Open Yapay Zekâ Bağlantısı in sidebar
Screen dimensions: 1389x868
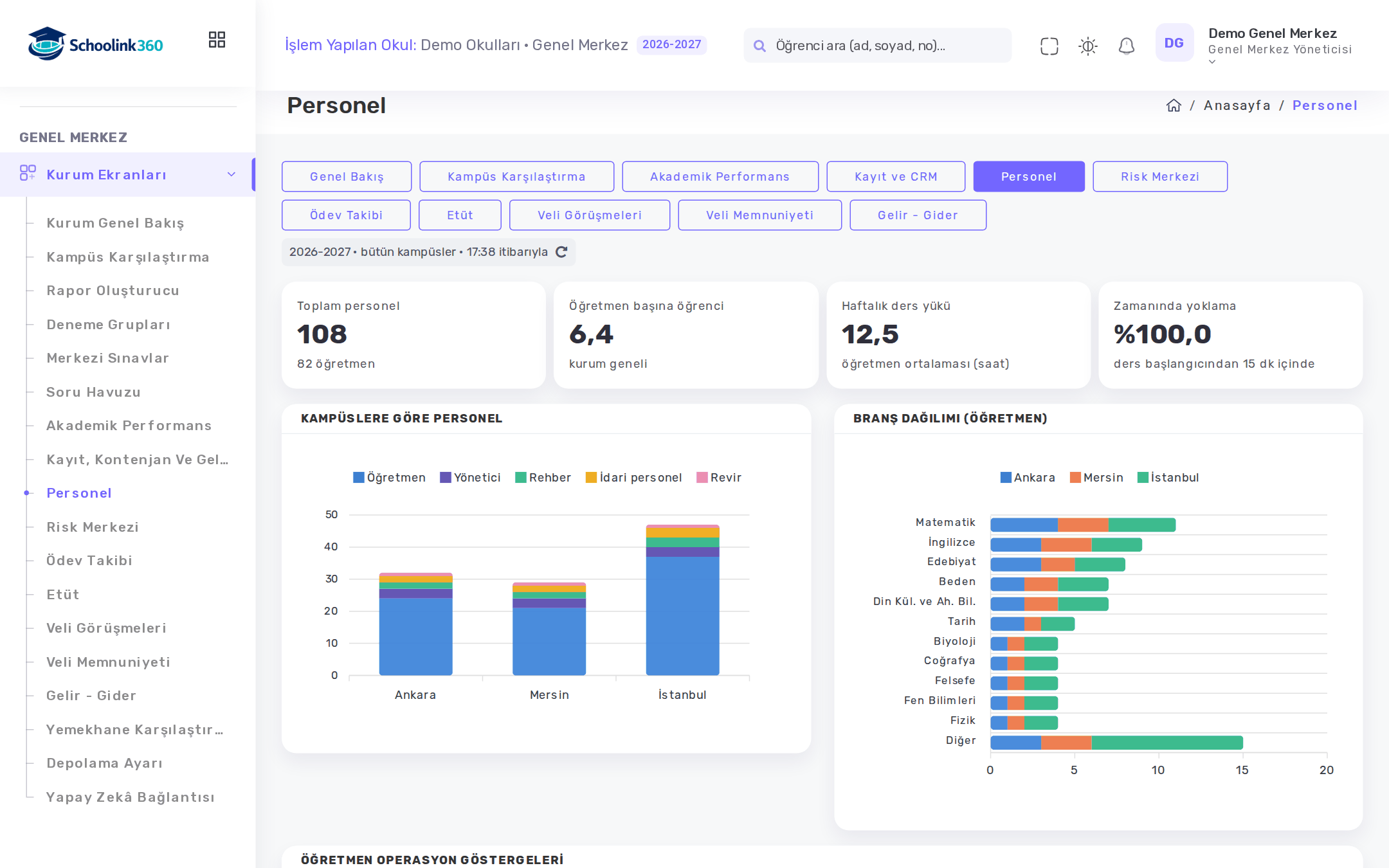coord(131,797)
